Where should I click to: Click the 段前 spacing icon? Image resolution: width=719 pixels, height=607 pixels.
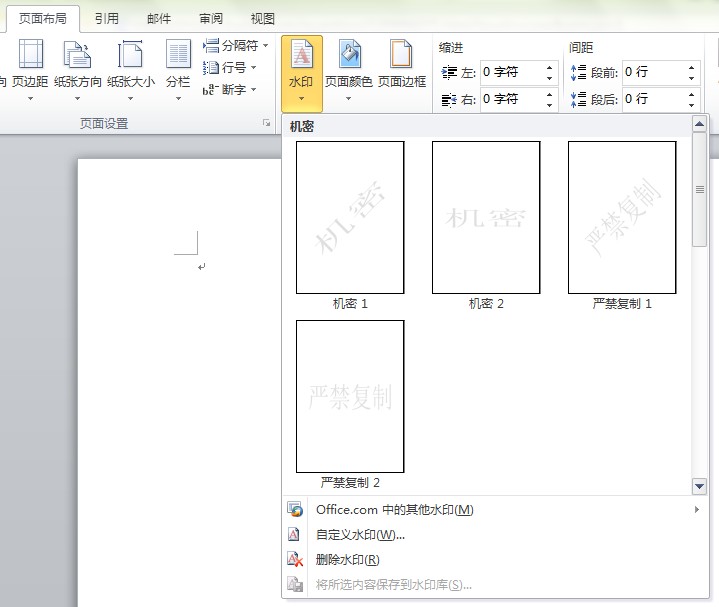click(x=578, y=72)
